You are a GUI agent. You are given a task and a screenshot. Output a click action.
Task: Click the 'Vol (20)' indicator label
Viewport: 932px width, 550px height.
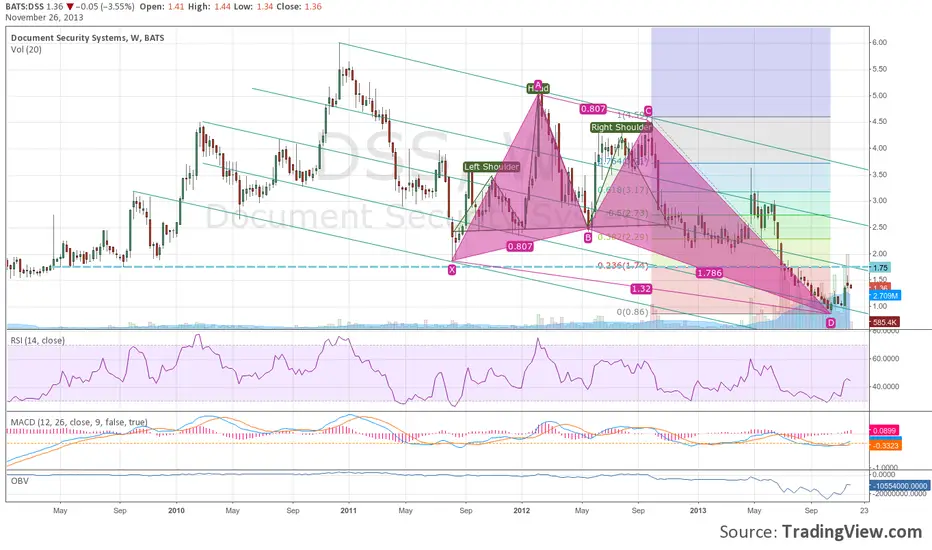pyautogui.click(x=26, y=49)
